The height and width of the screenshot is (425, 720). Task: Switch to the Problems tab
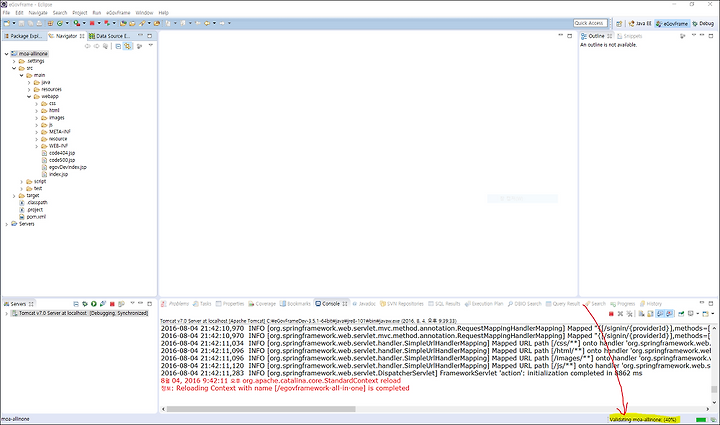coord(175,304)
